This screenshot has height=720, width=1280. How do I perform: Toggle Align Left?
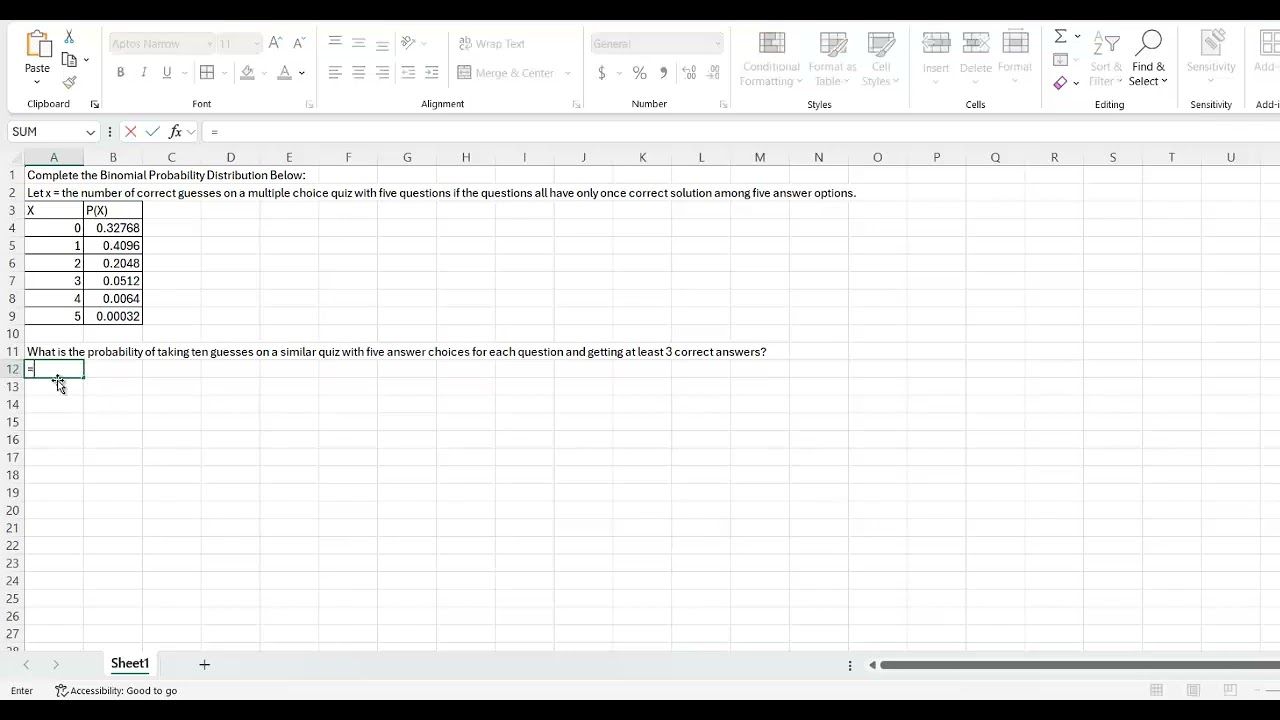(x=335, y=72)
